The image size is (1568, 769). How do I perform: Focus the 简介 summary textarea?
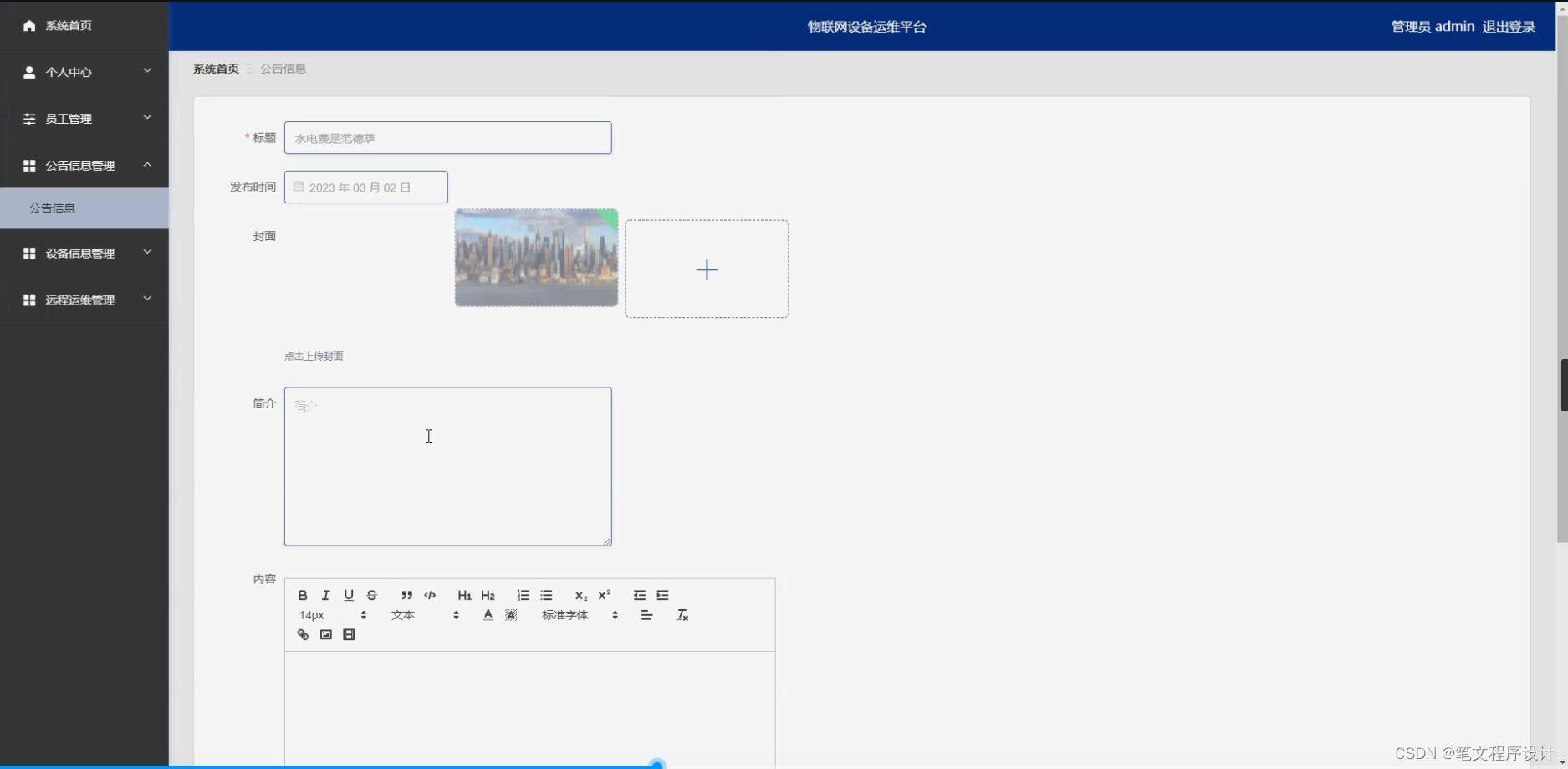point(448,466)
